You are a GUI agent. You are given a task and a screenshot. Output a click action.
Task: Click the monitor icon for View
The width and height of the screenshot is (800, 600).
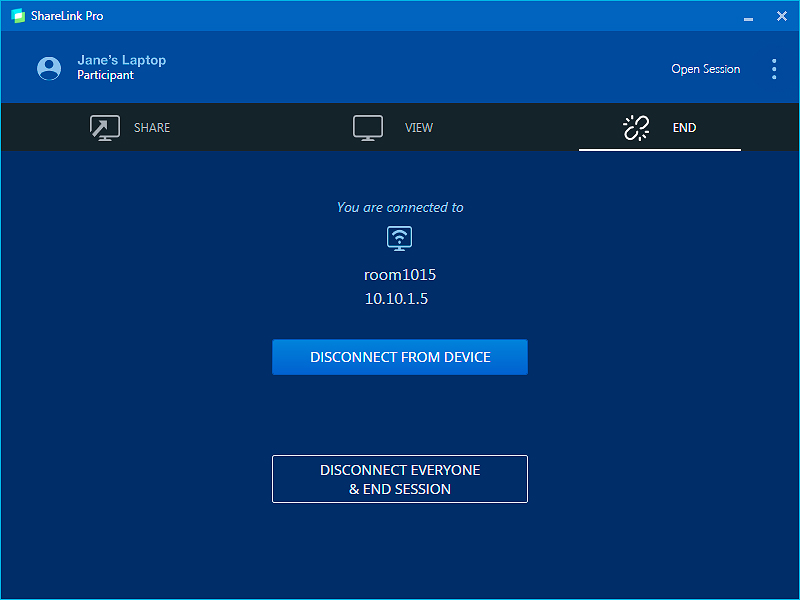point(368,128)
